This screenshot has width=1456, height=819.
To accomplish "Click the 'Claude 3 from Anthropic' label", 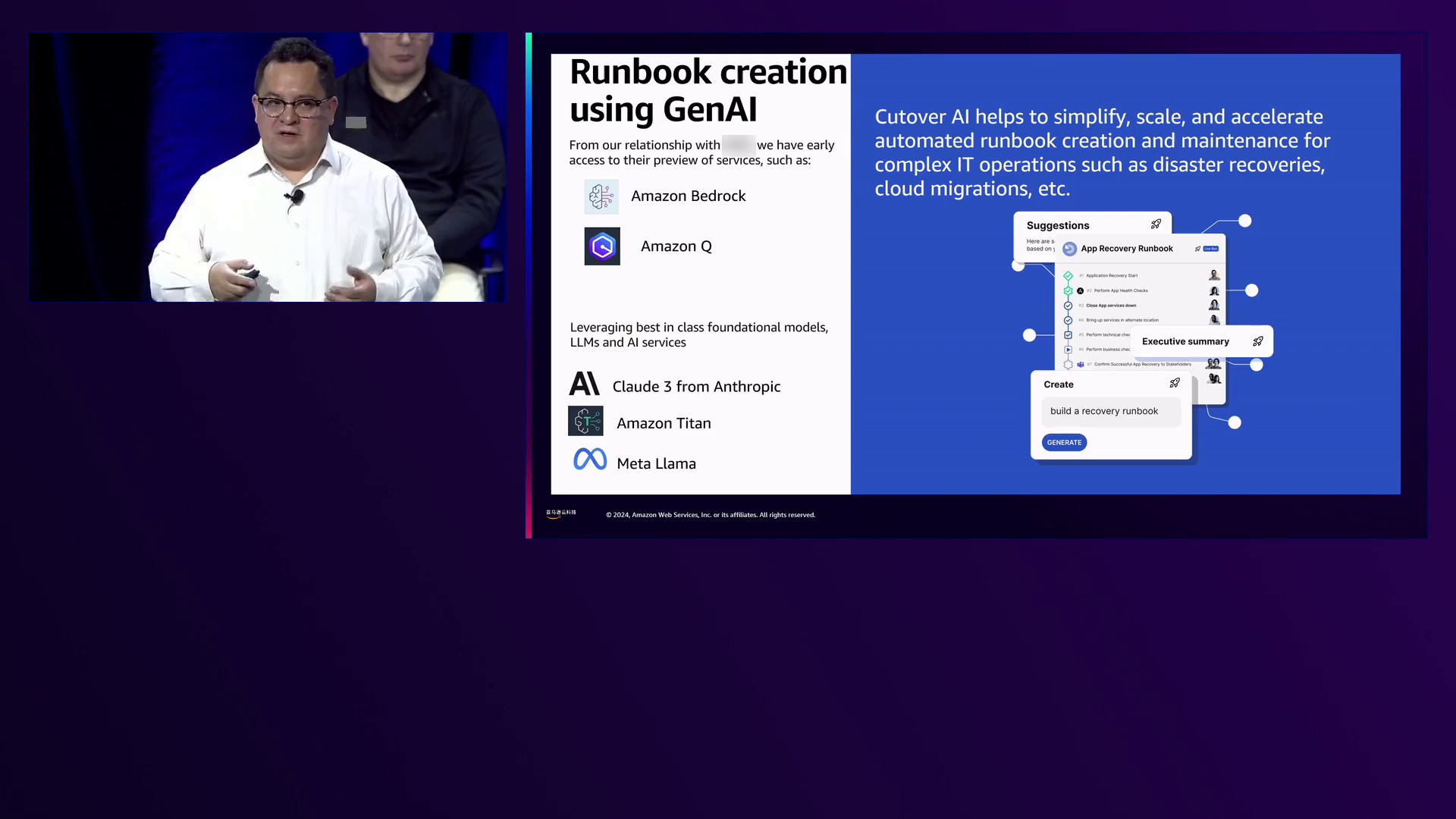I will [x=696, y=387].
